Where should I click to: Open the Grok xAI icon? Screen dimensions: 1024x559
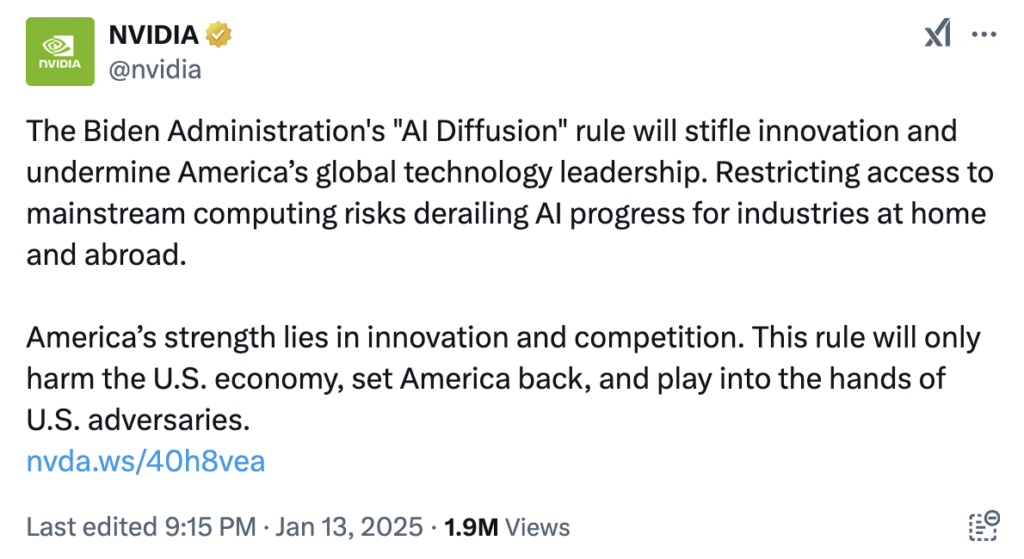[937, 34]
